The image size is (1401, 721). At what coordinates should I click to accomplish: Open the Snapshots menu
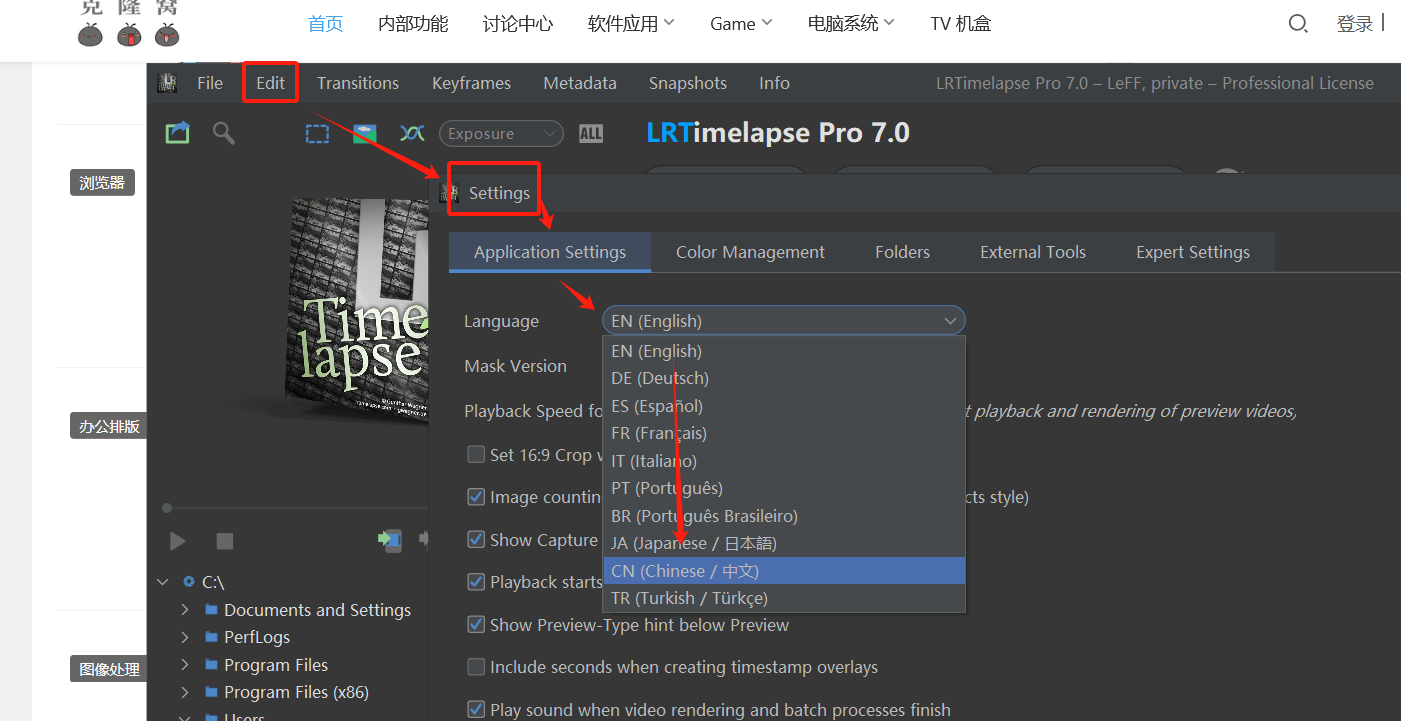688,83
